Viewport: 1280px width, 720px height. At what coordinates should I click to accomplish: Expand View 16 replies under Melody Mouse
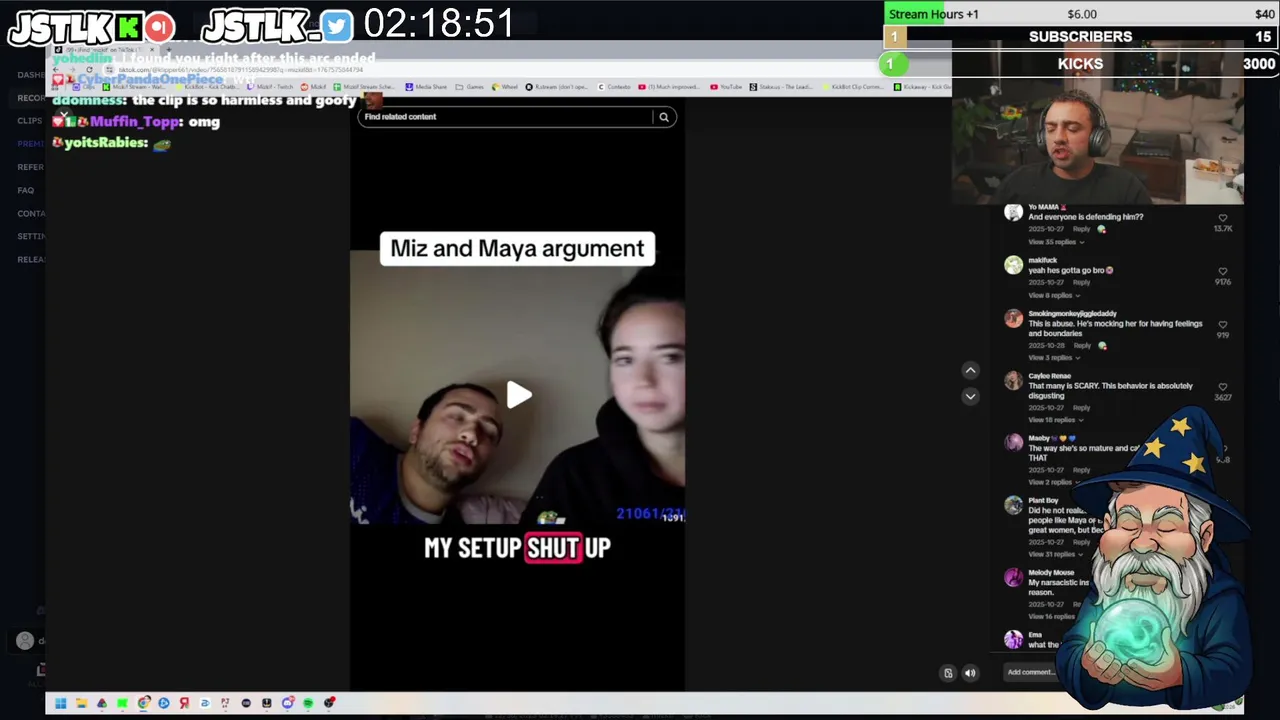click(1054, 616)
